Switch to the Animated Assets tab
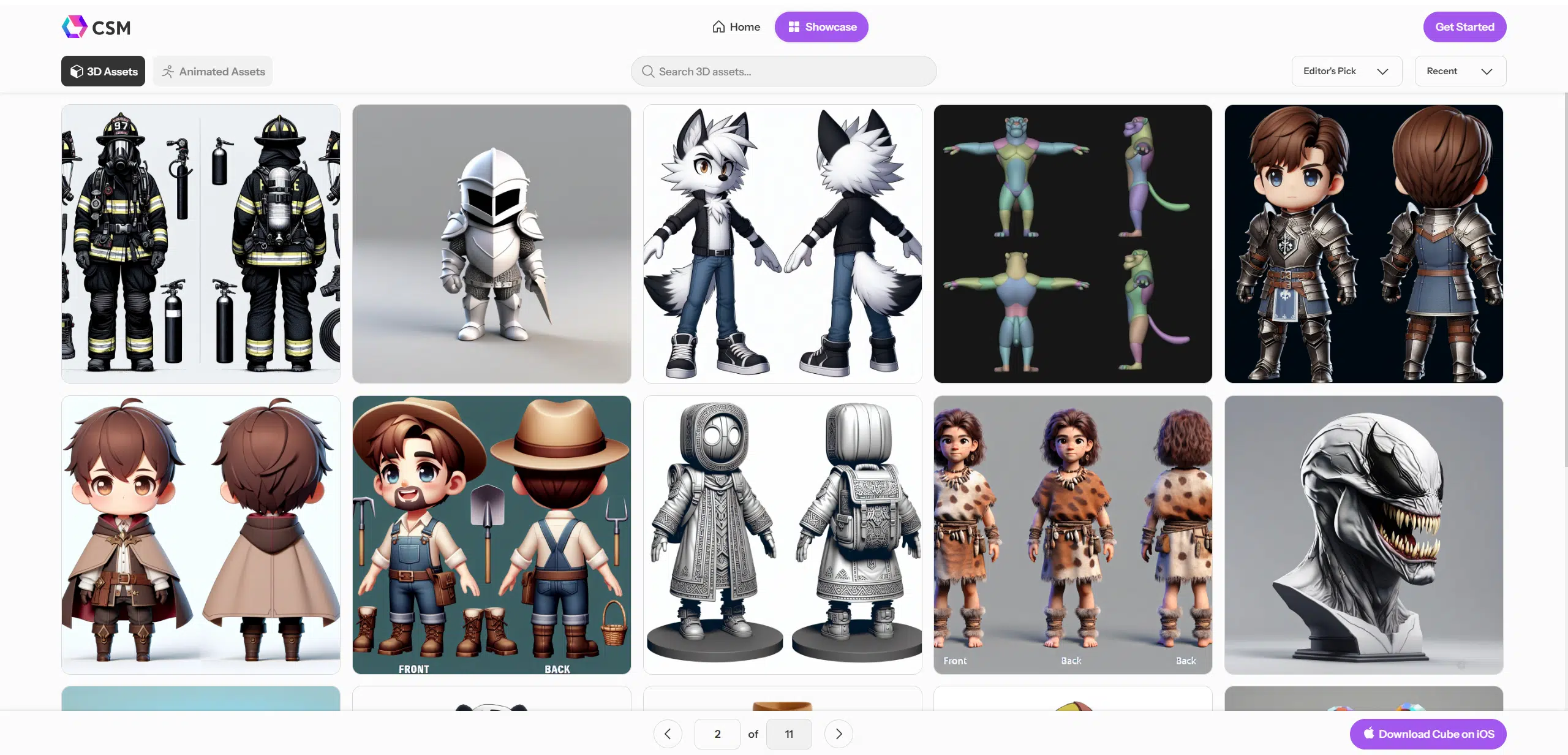The image size is (1568, 755). click(x=213, y=71)
